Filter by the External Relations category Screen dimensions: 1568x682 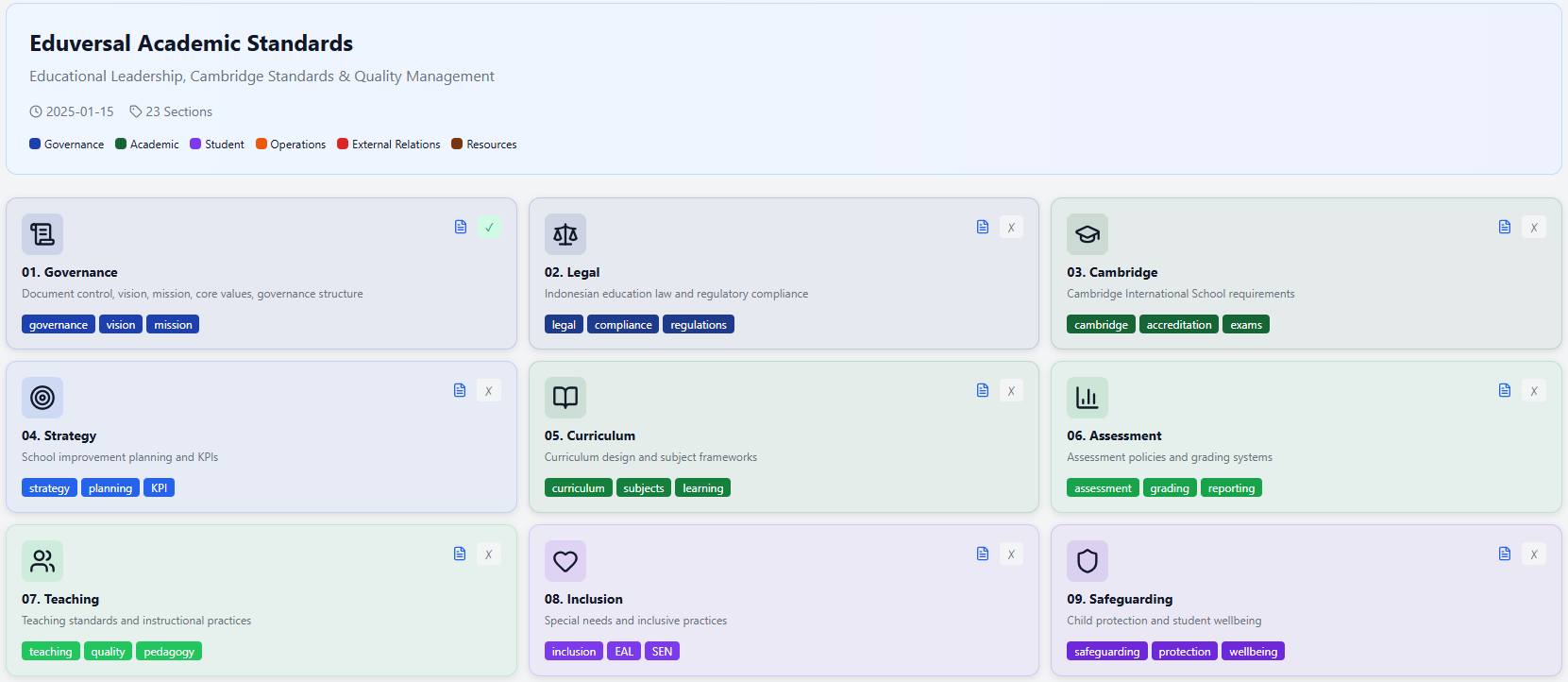click(389, 145)
